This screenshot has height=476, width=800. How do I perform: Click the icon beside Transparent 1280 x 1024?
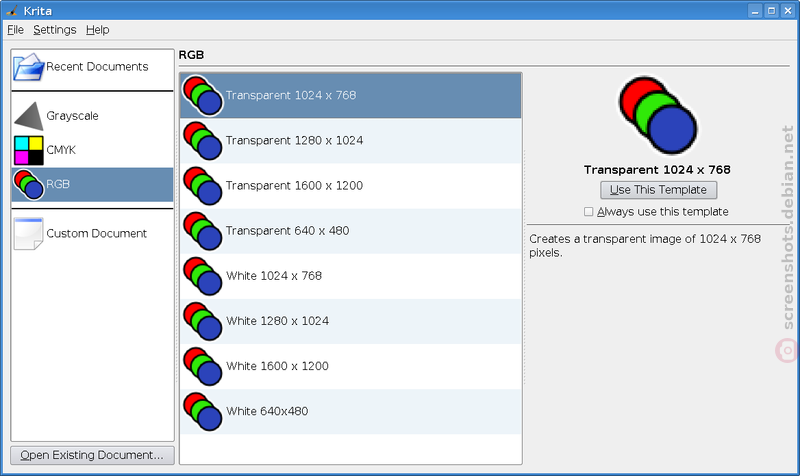(203, 141)
